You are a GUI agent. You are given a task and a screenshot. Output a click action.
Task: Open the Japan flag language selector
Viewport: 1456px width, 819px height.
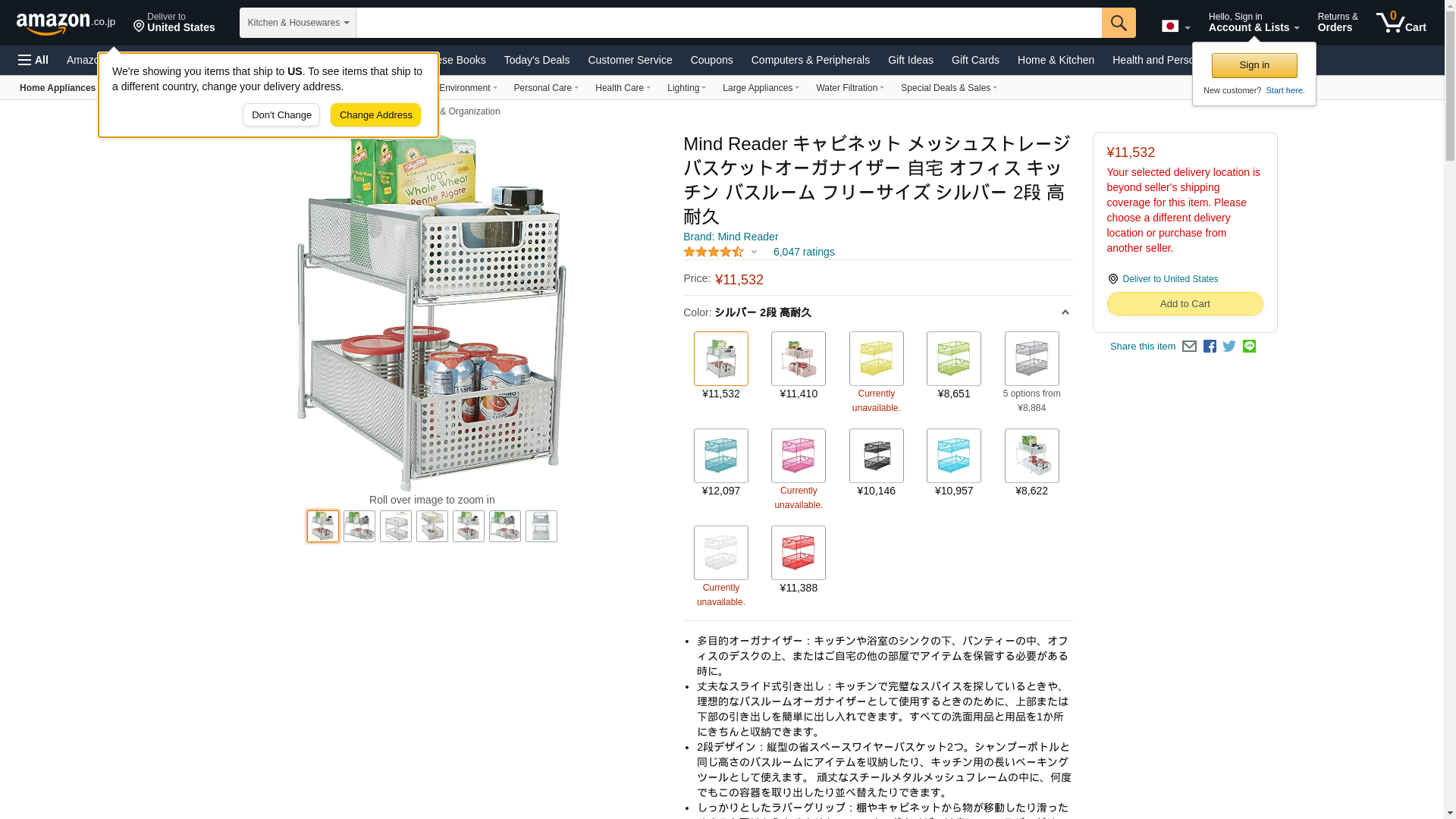1175,27
